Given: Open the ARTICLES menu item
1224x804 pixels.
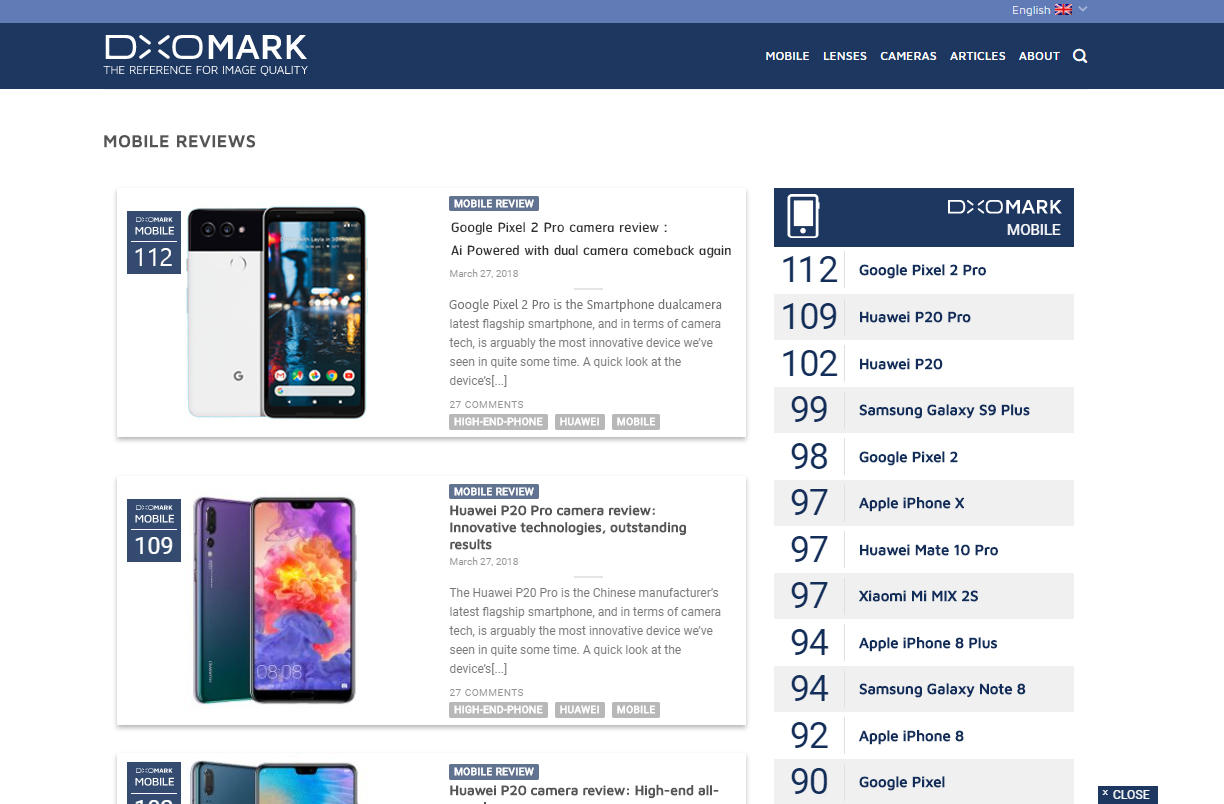Looking at the screenshot, I should point(978,56).
